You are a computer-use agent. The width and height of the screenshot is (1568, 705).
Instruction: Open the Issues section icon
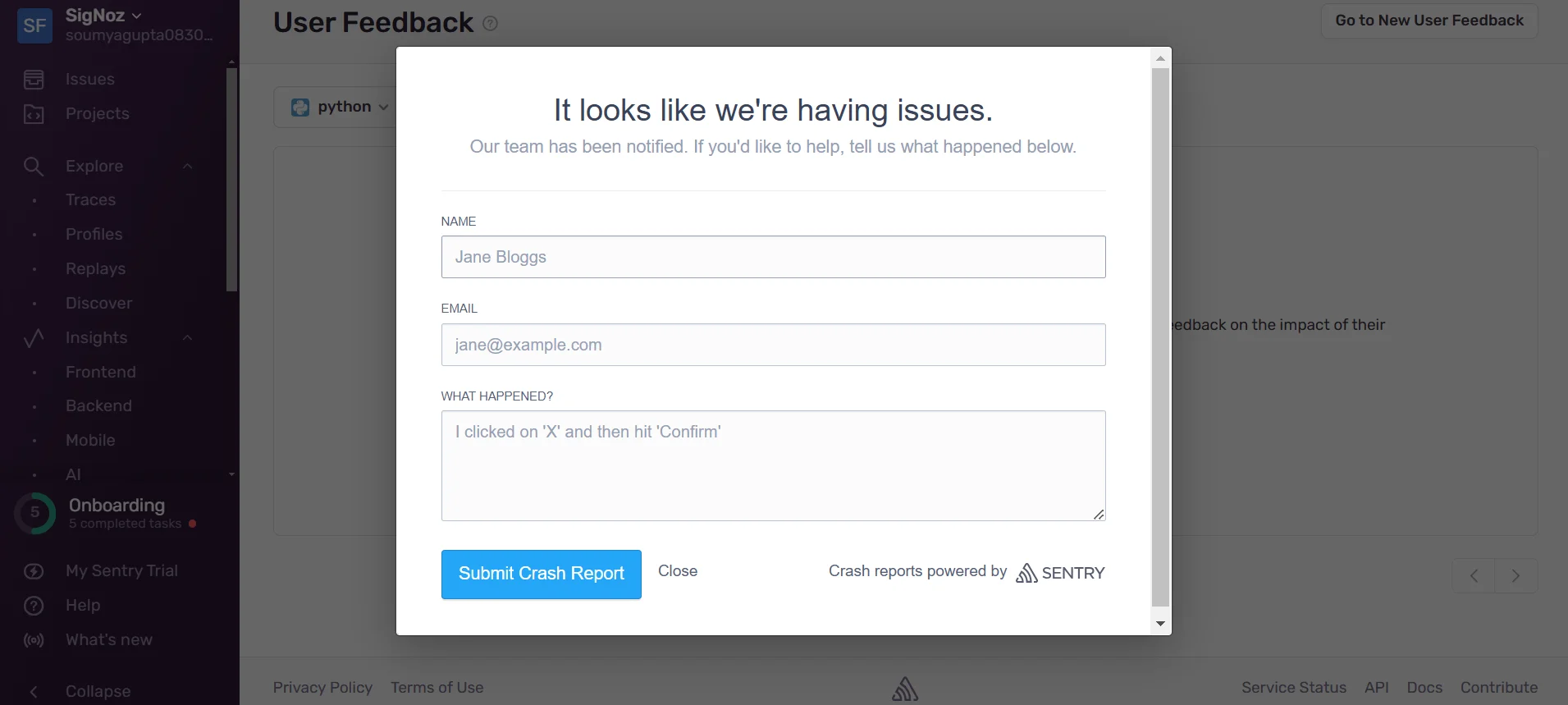tap(34, 79)
